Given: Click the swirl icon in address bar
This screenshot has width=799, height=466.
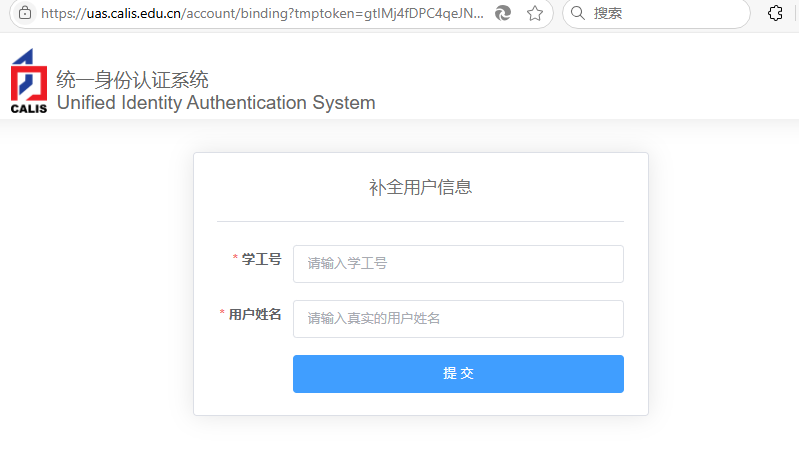Looking at the screenshot, I should (x=505, y=13).
